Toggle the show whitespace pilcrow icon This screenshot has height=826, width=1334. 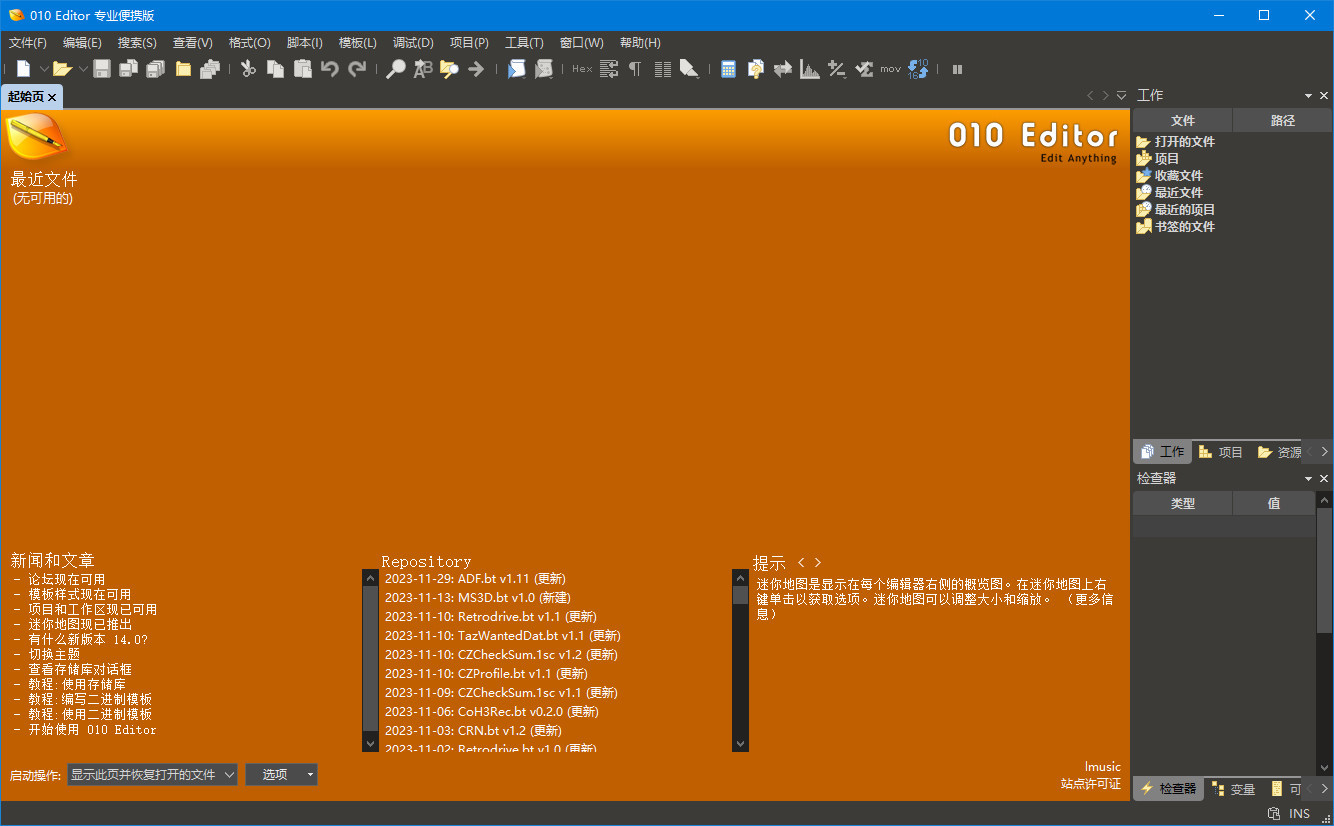coord(634,68)
